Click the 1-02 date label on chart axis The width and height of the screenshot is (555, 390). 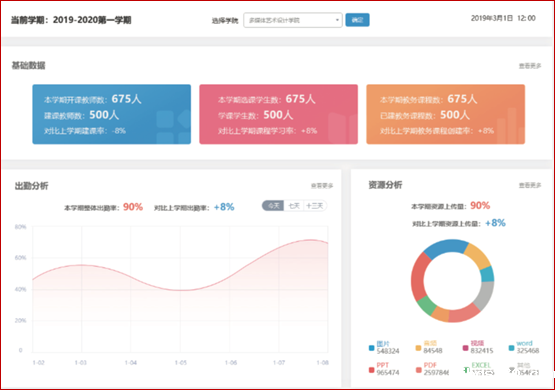pos(39,363)
